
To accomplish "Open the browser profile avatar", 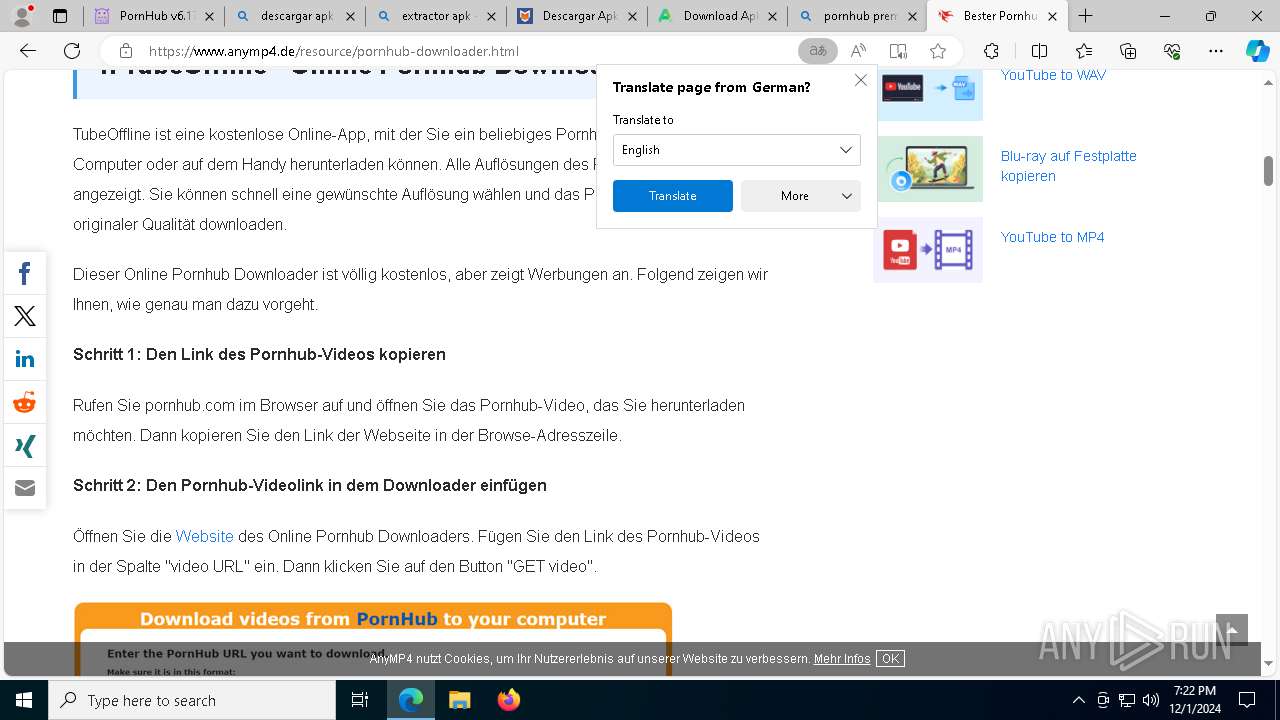I will tap(21, 15).
